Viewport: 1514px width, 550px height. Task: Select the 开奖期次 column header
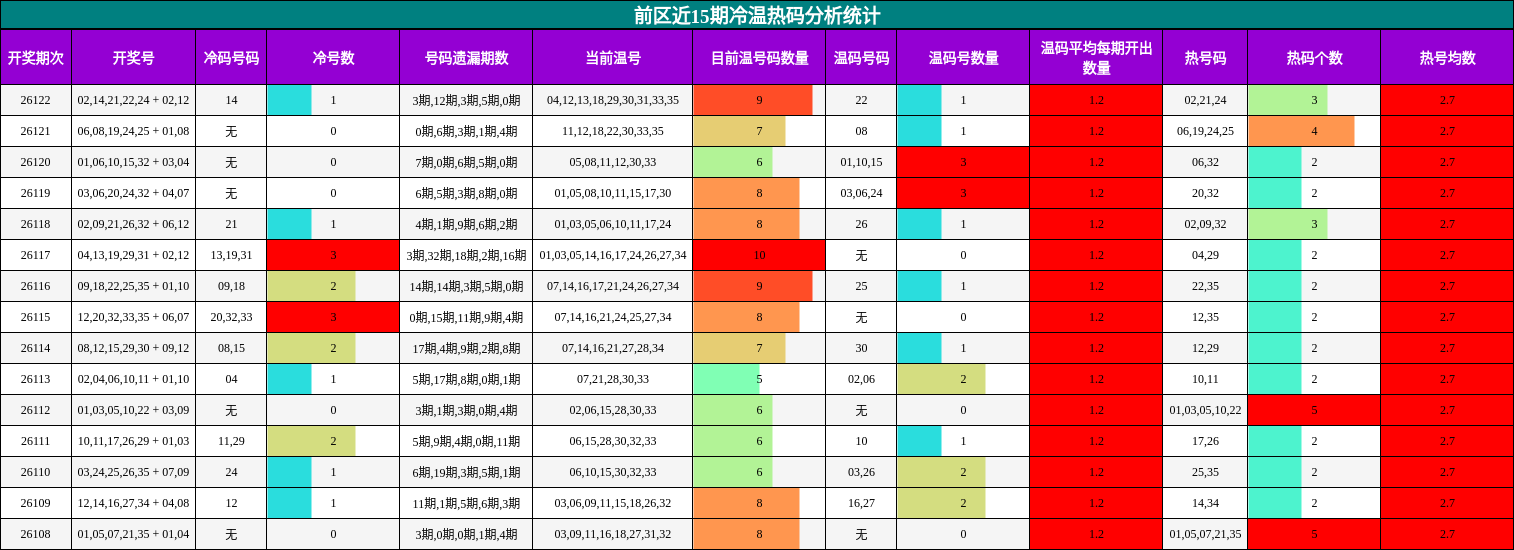pos(36,58)
